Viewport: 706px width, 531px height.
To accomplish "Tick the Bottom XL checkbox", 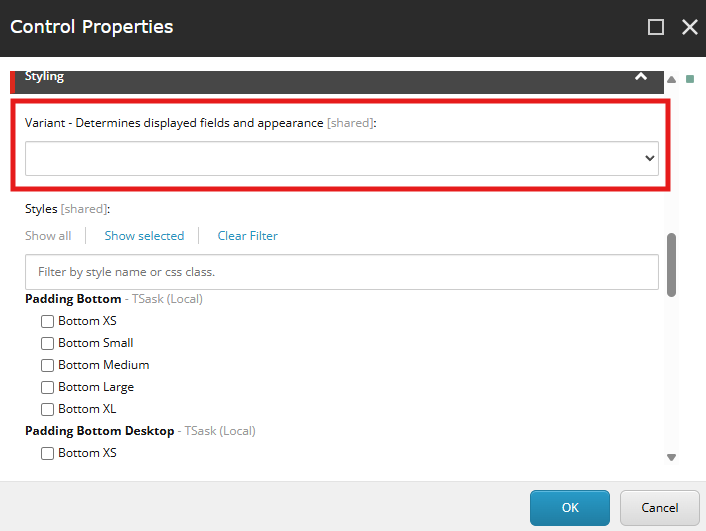I will 47,409.
